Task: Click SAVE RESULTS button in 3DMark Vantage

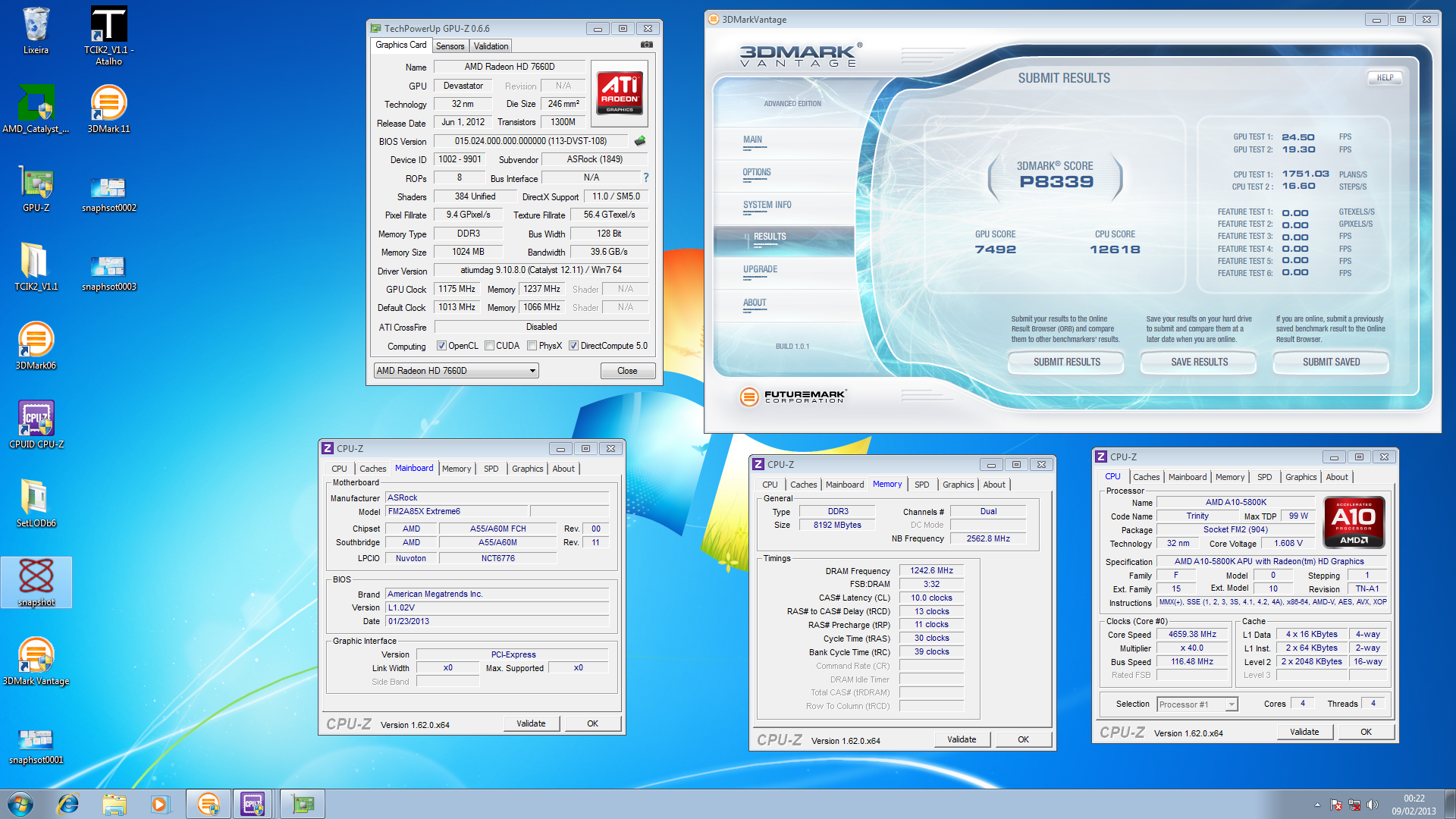Action: coord(1199,362)
